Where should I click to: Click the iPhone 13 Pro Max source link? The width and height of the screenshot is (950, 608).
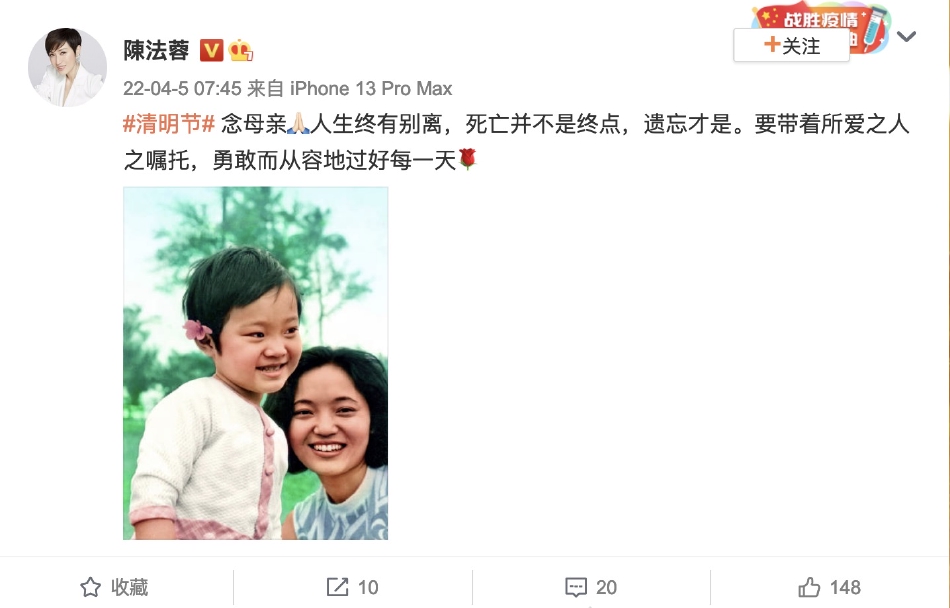click(x=371, y=88)
